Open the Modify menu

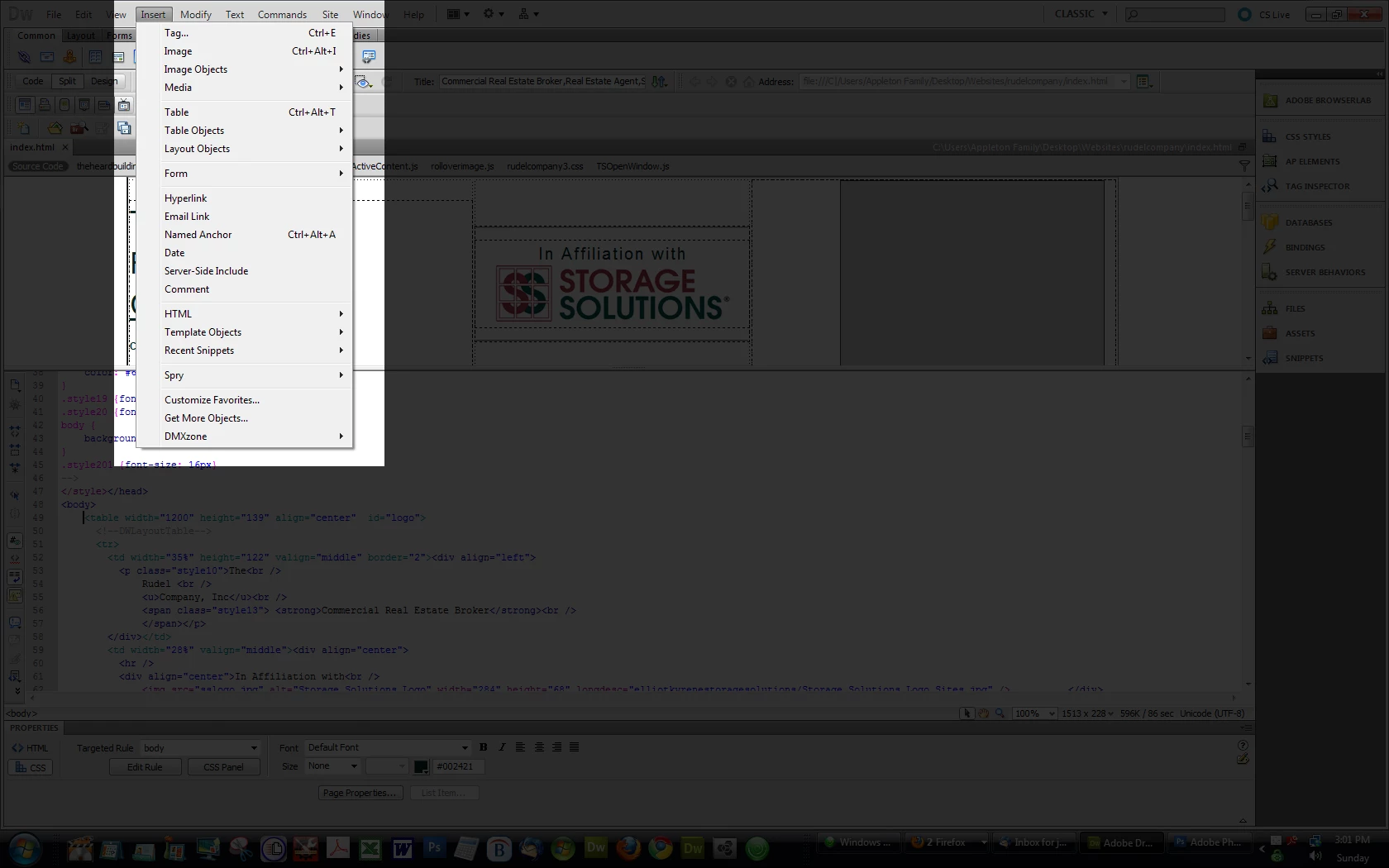coord(196,14)
